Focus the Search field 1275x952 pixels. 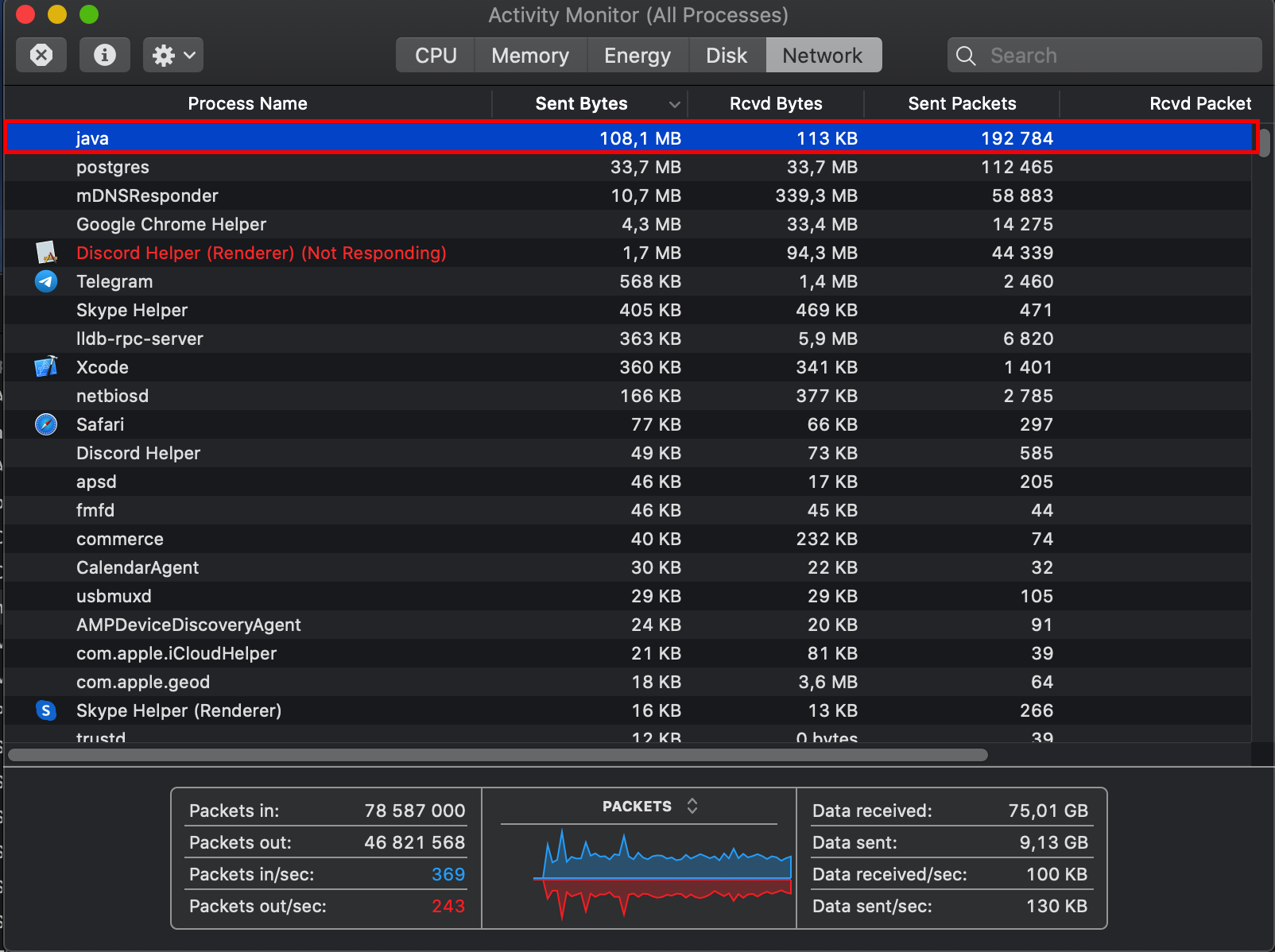click(1104, 55)
